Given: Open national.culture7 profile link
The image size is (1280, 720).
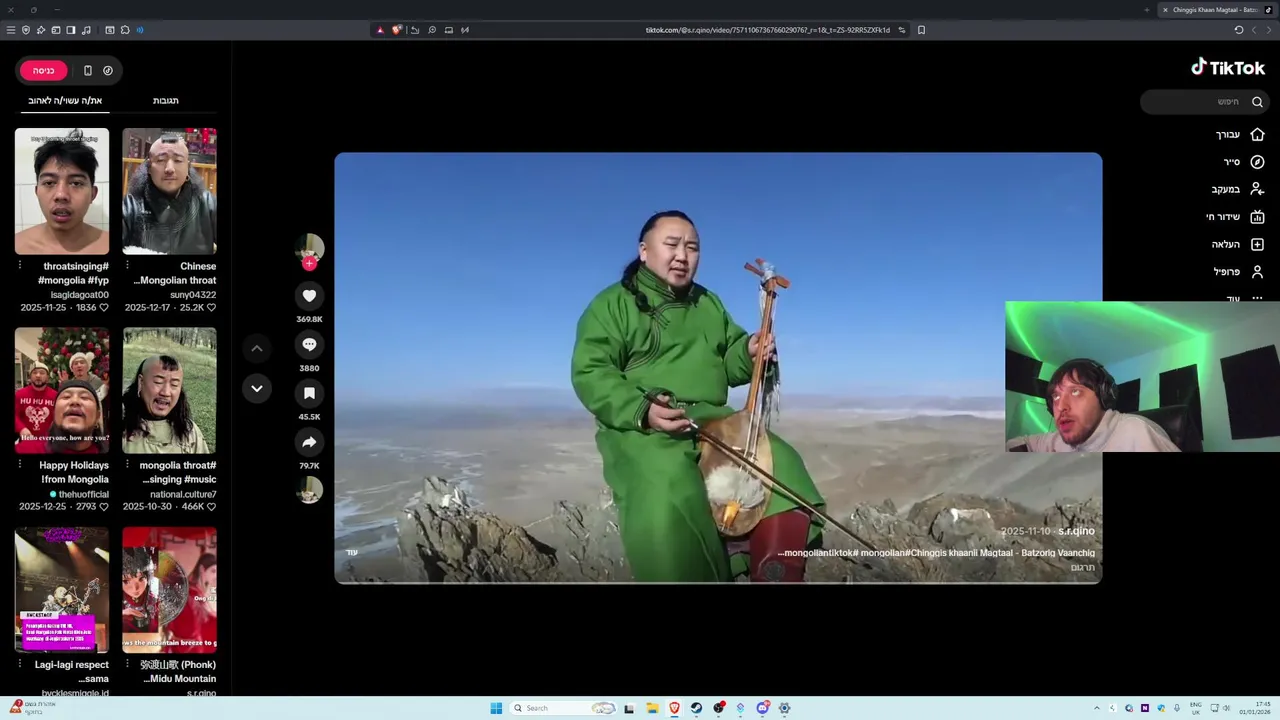Looking at the screenshot, I should (x=183, y=494).
